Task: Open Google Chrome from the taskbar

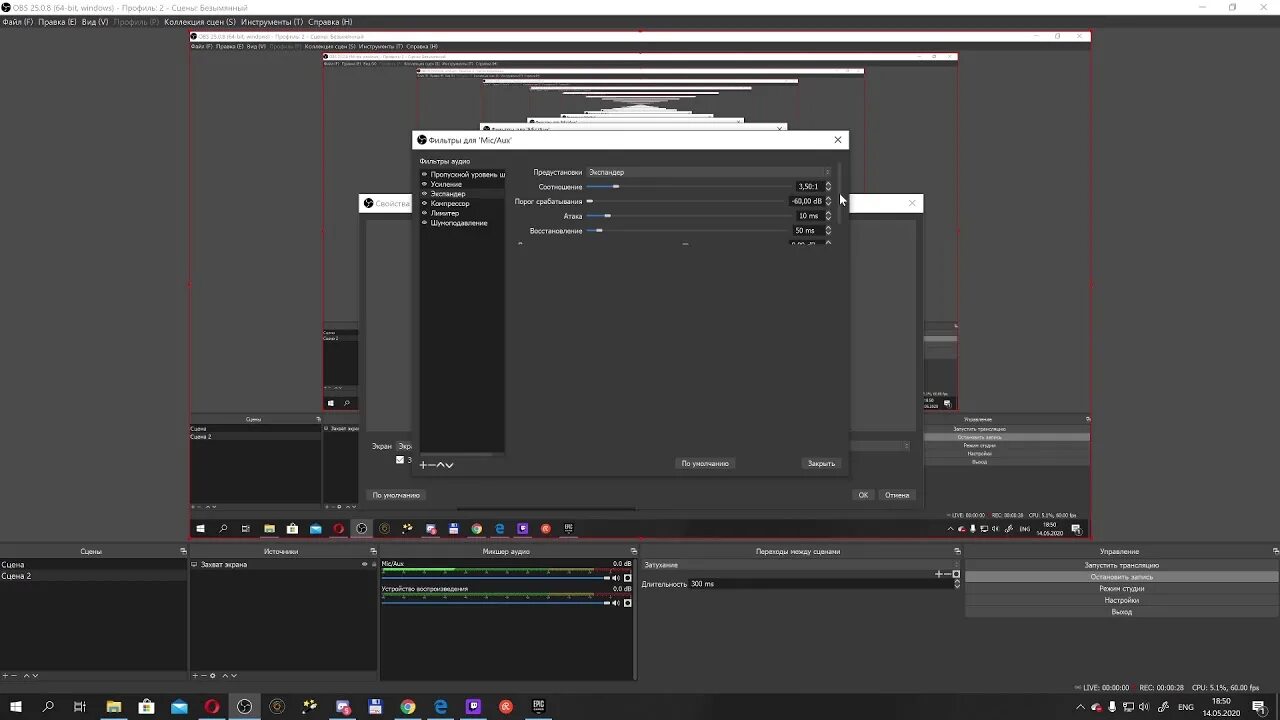Action: (408, 707)
